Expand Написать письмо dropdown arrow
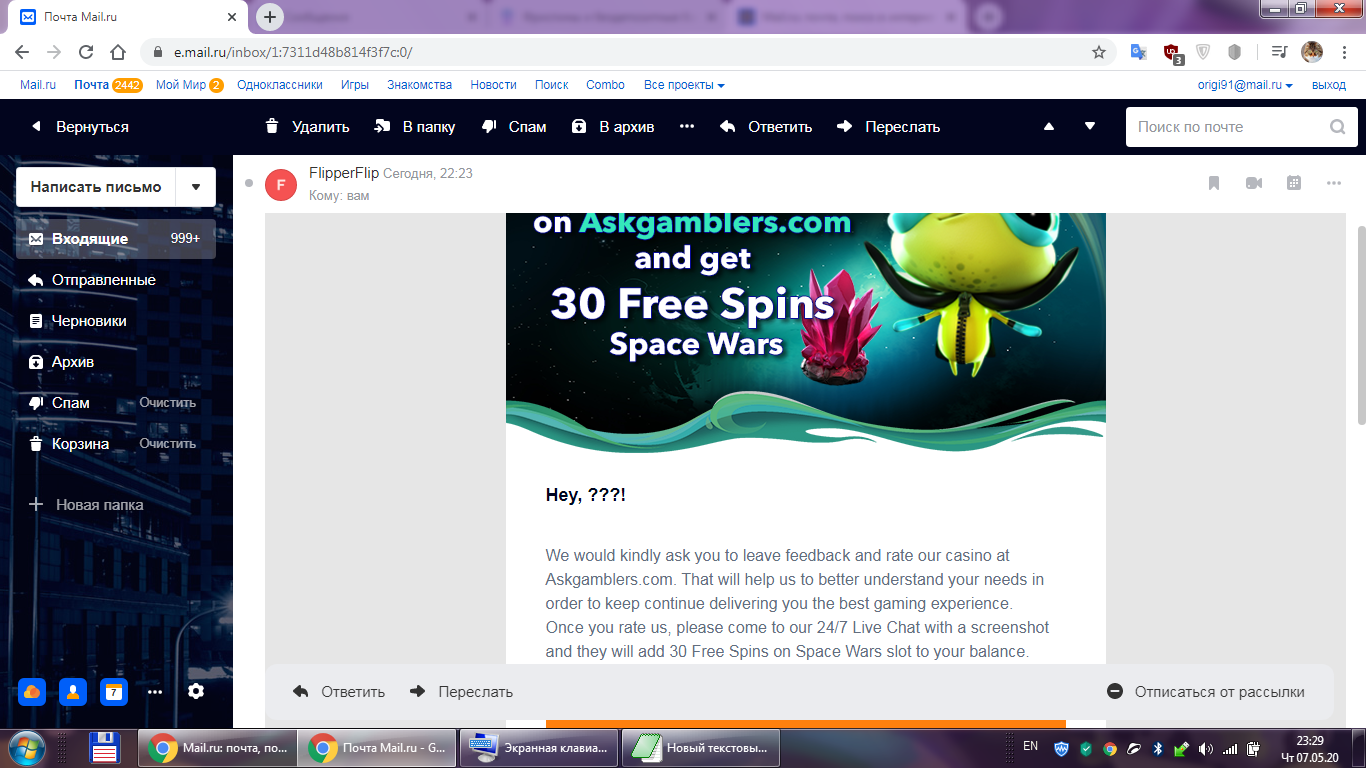The height and width of the screenshot is (768, 1366). click(196, 187)
